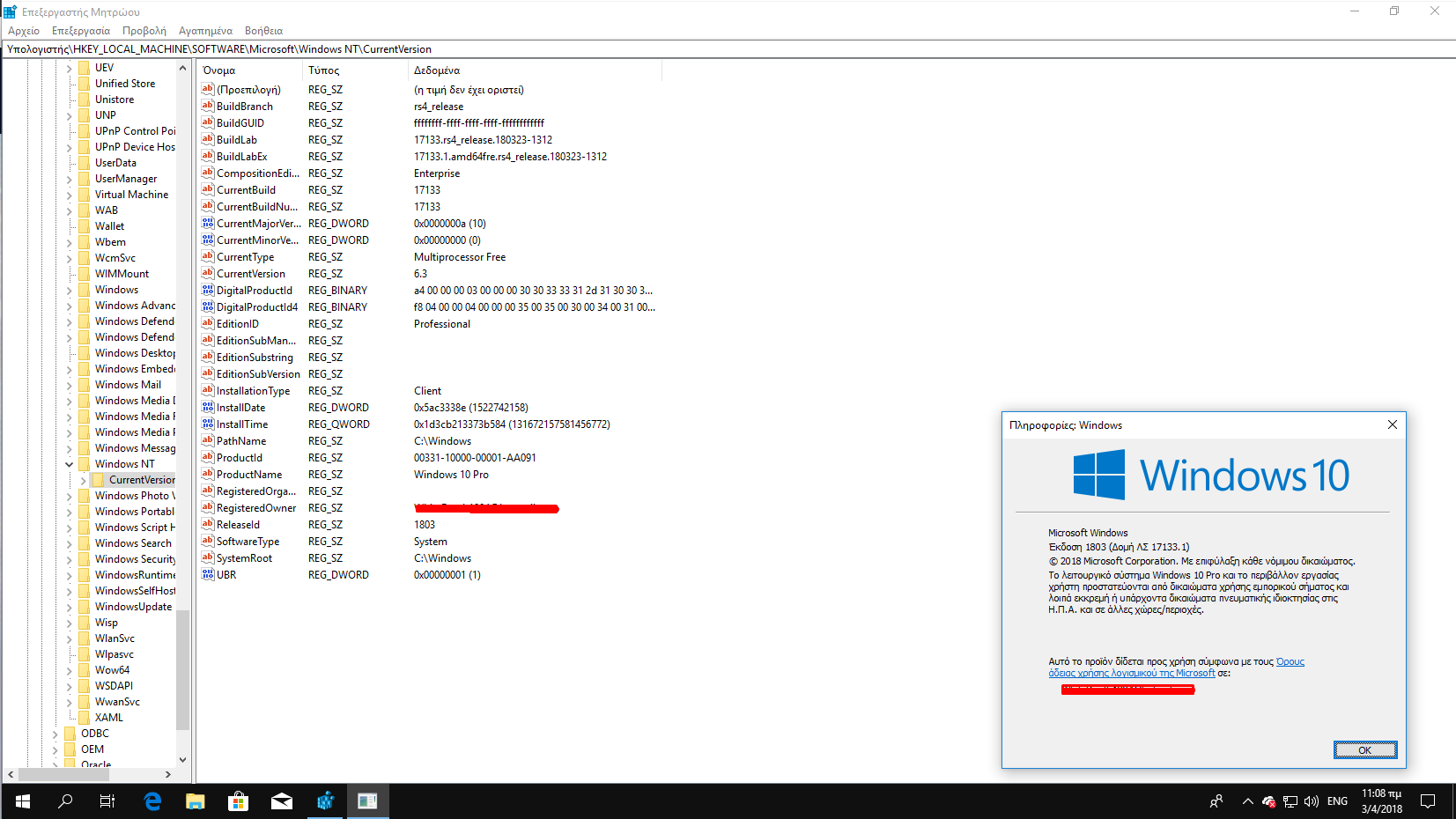Select the XAML key in the tree
This screenshot has height=819, width=1456.
(109, 718)
